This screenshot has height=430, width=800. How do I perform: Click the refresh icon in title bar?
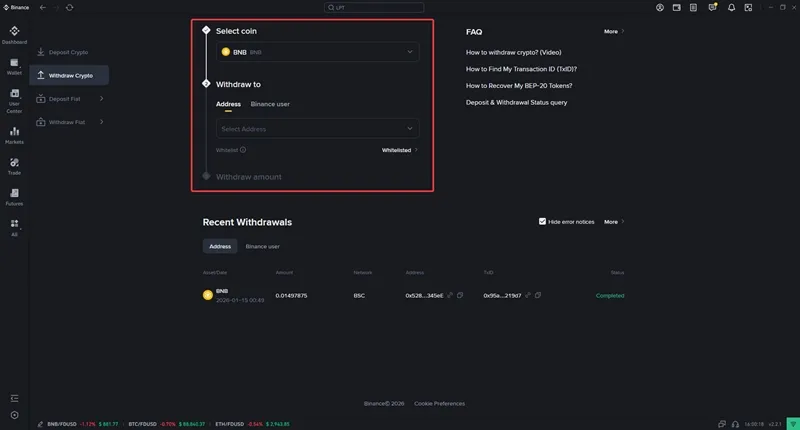coord(69,7)
